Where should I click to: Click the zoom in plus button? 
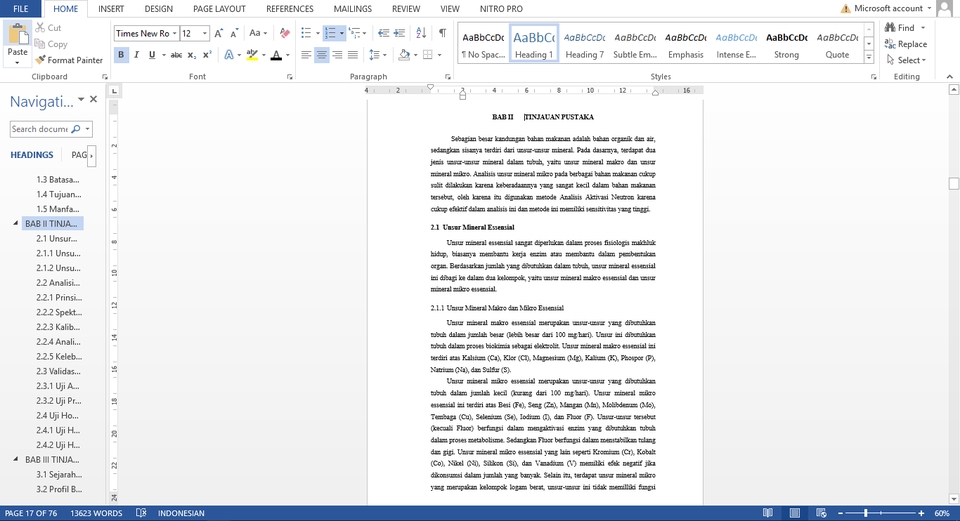point(921,513)
